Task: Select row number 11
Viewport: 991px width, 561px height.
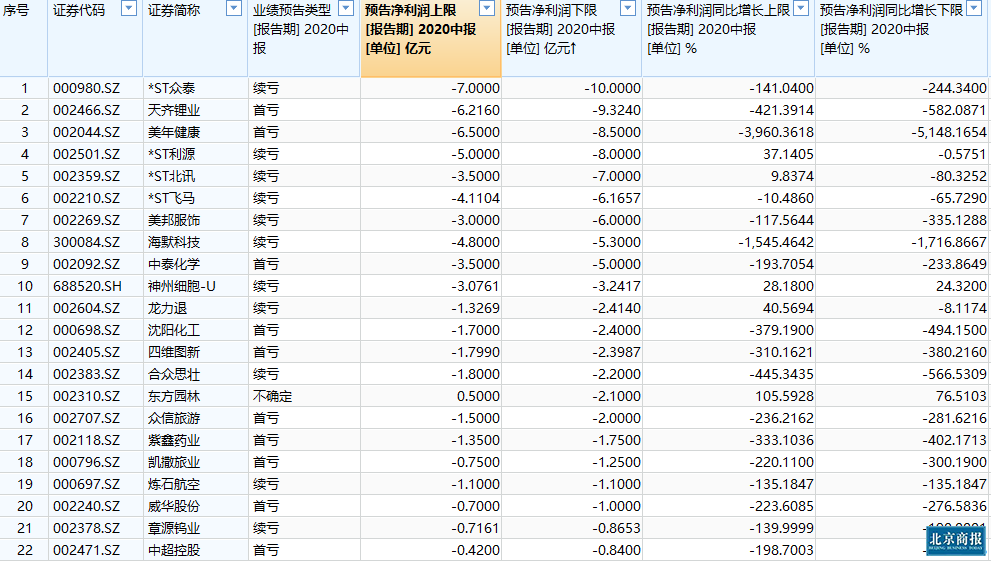Action: point(25,308)
